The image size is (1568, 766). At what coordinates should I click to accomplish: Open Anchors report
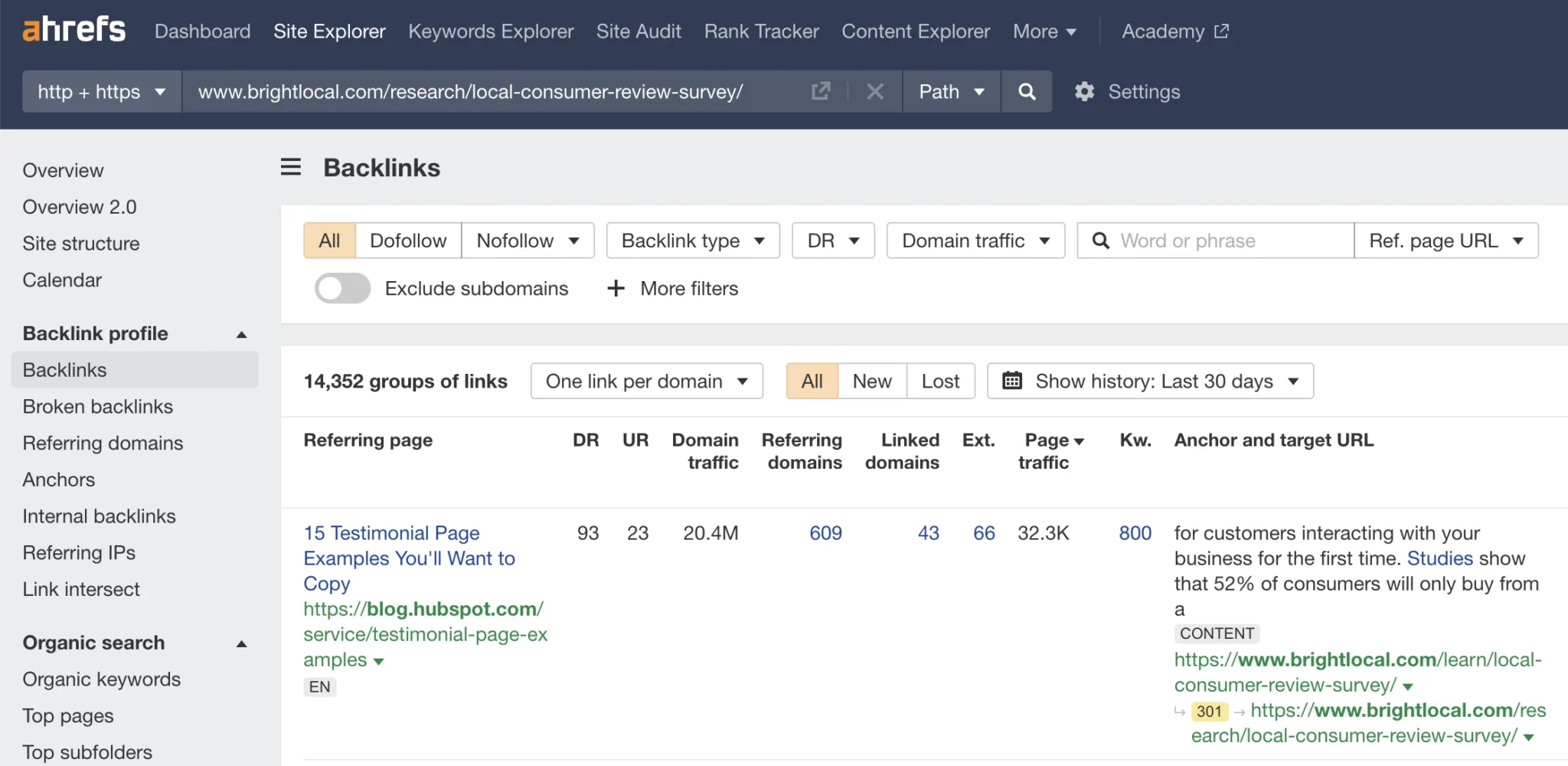(59, 480)
